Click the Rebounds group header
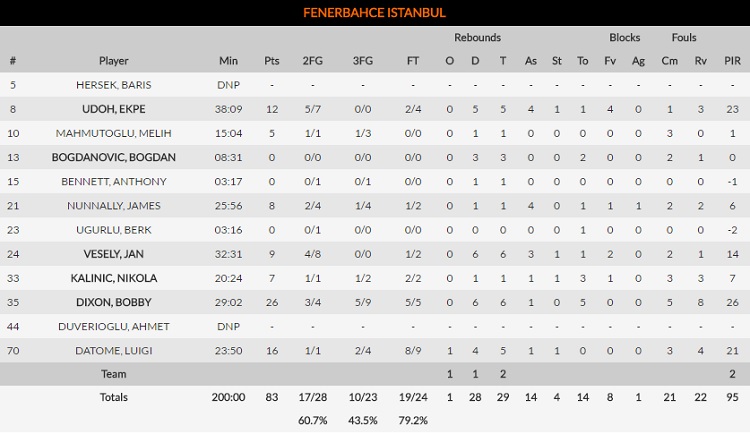 point(477,38)
